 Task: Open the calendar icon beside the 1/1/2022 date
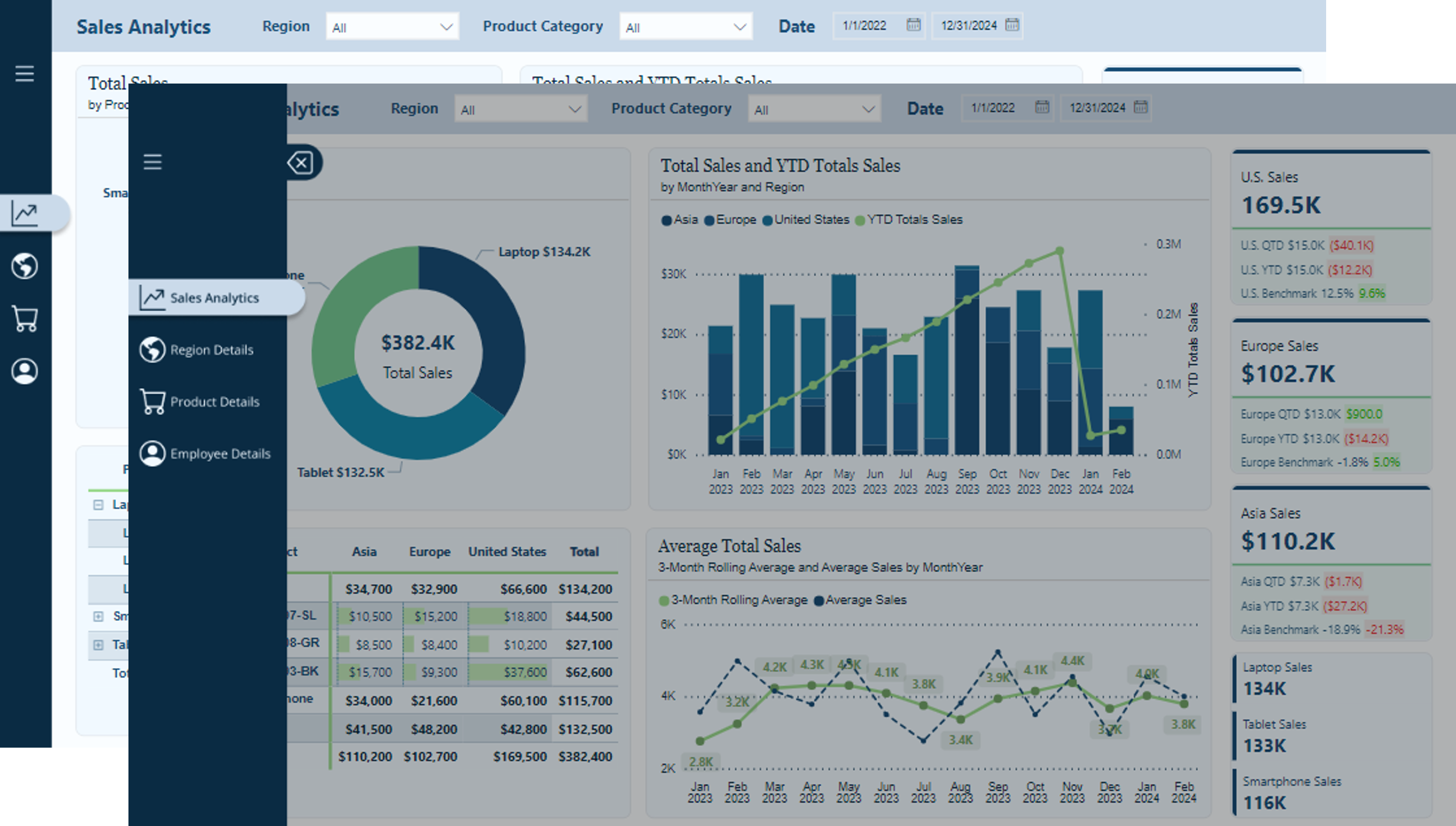[1043, 108]
